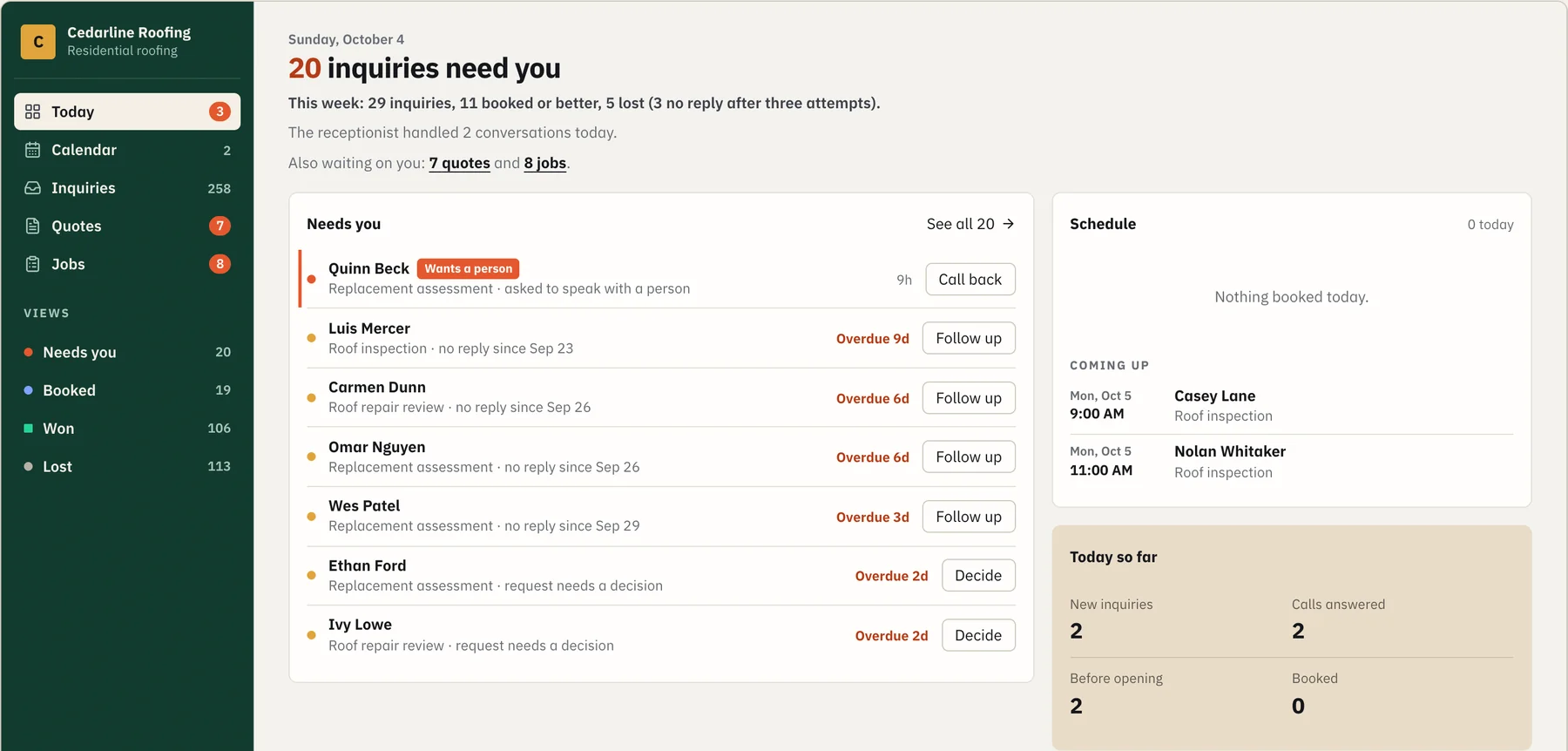
Task: Click the Overdue 3d label
Action: point(873,518)
